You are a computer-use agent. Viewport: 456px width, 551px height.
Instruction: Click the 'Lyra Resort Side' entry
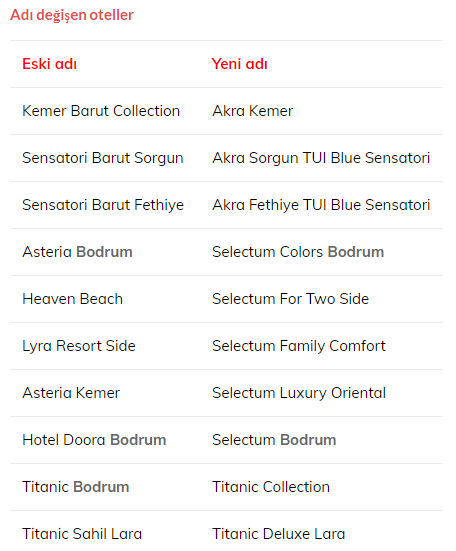(x=79, y=346)
